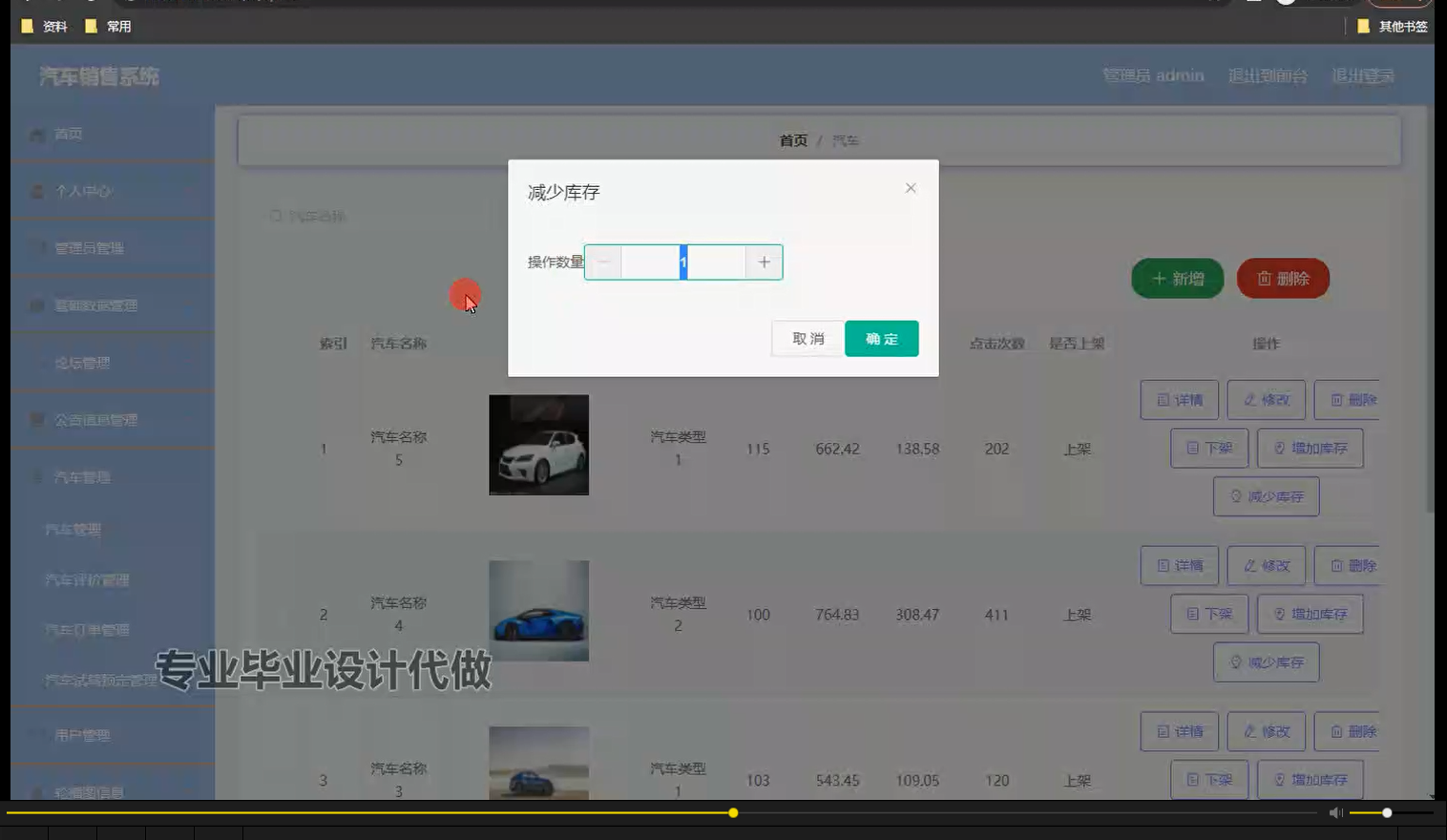
Task: Click the plus icon in the 操作数量 stepper
Action: [x=763, y=262]
